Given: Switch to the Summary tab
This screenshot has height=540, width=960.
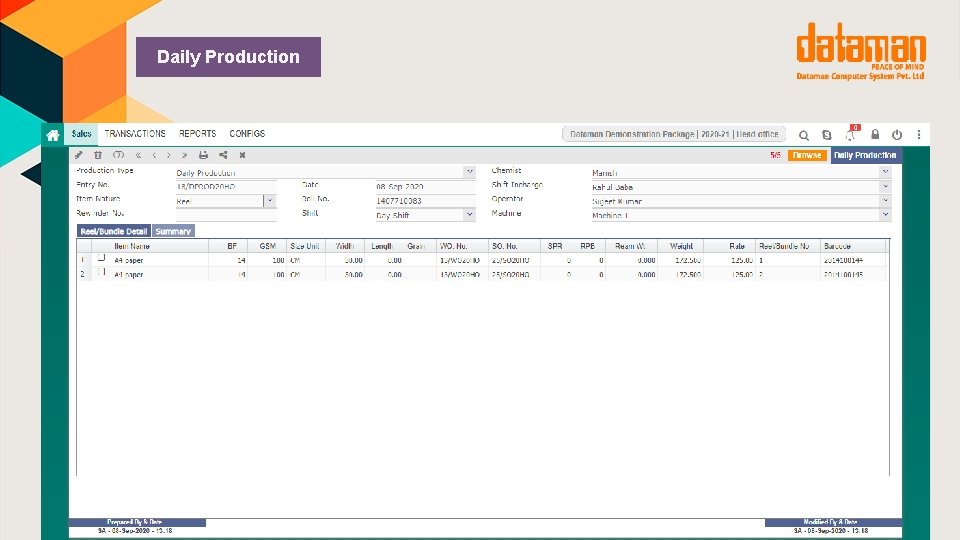Looking at the screenshot, I should 173,231.
